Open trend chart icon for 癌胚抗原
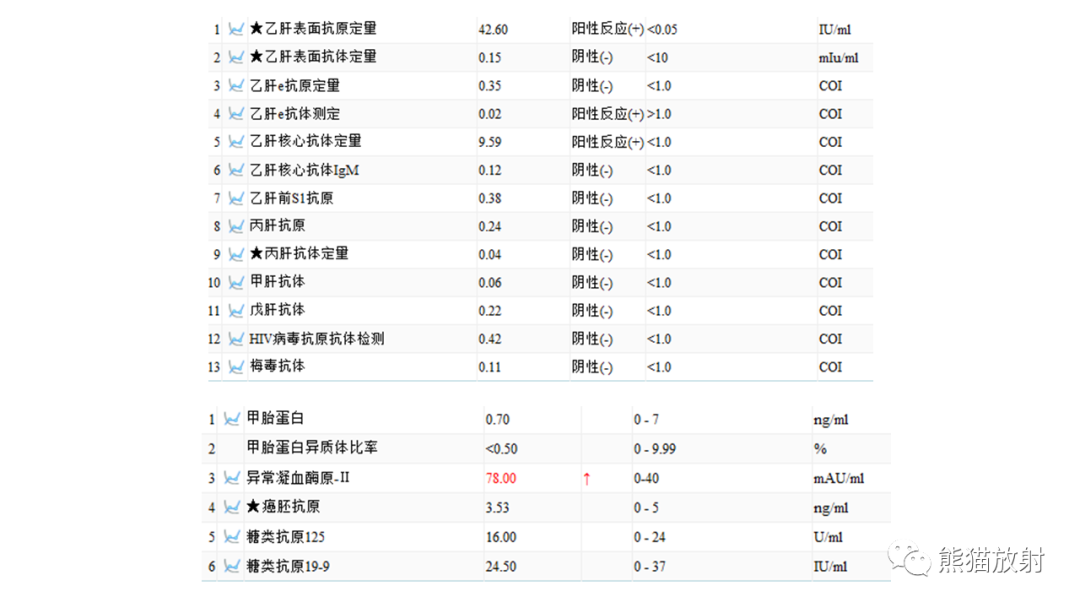This screenshot has height=608, width=1080. pyautogui.click(x=232, y=507)
